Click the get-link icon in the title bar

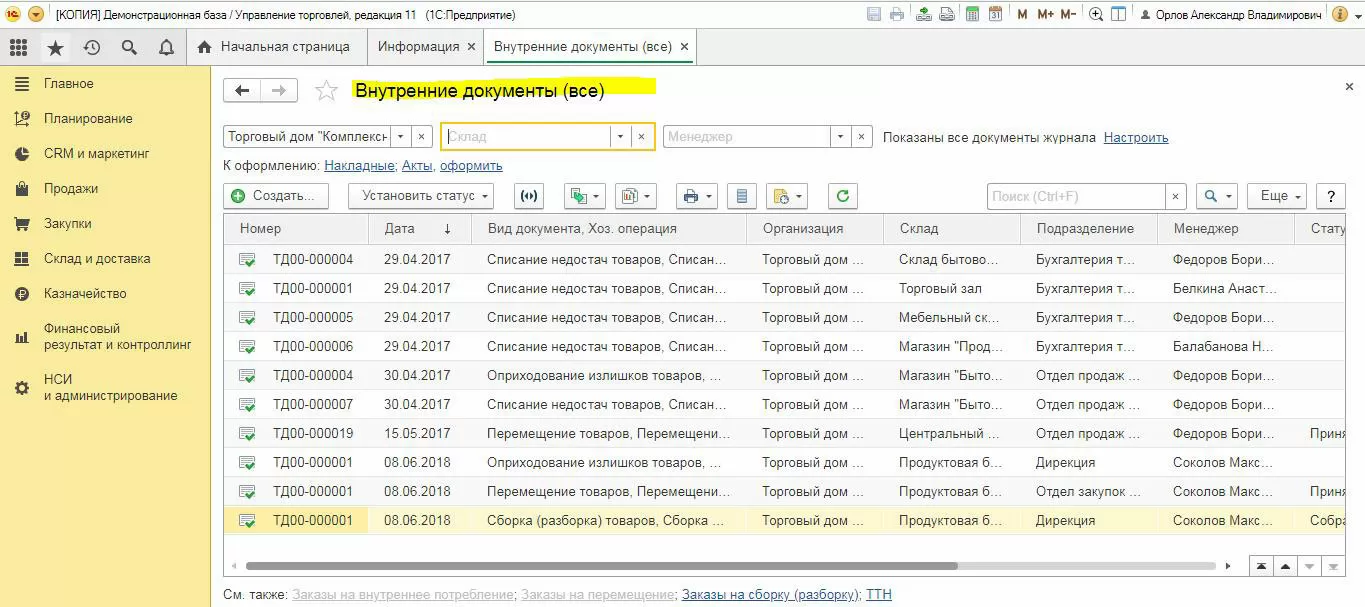coord(946,14)
